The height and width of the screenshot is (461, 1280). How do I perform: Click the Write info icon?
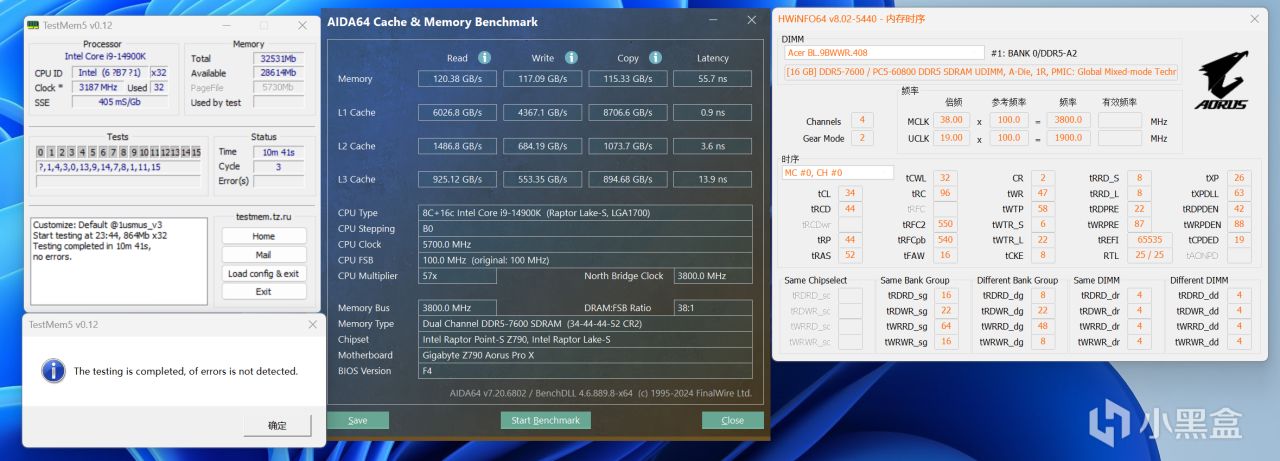(x=571, y=58)
